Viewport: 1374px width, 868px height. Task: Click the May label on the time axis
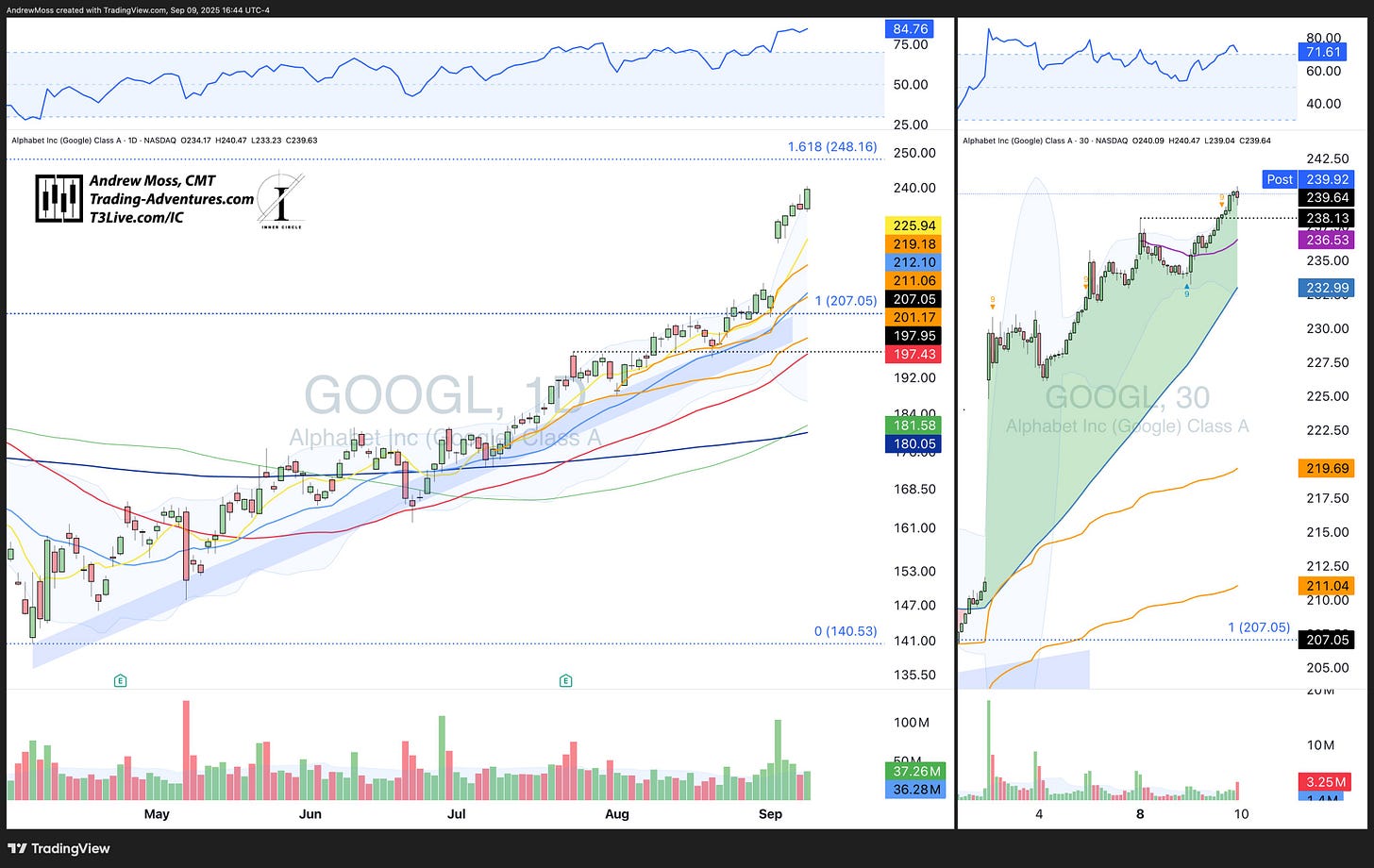[x=157, y=813]
